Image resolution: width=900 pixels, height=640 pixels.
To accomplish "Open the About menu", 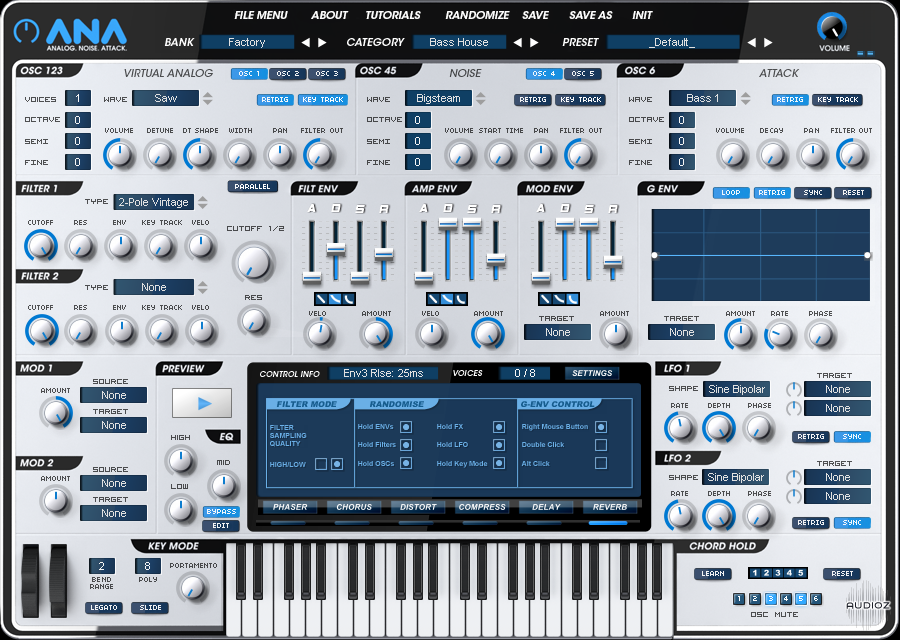I will pyautogui.click(x=329, y=15).
